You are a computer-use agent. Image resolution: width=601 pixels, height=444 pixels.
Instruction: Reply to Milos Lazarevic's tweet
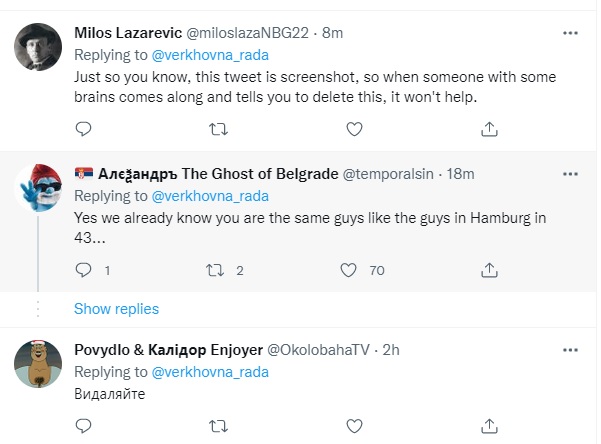84,128
